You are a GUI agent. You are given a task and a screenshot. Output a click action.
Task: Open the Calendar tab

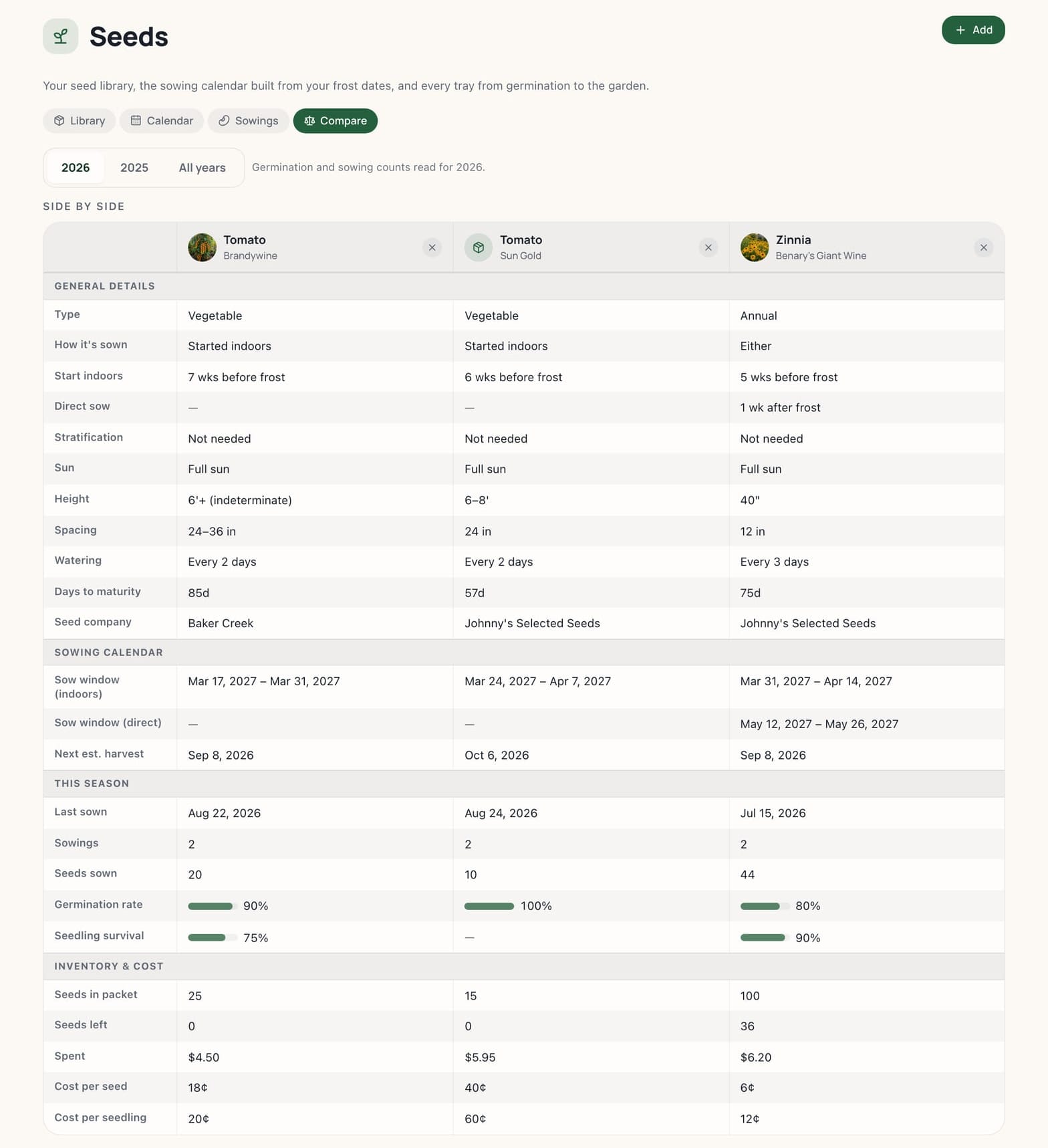click(162, 121)
